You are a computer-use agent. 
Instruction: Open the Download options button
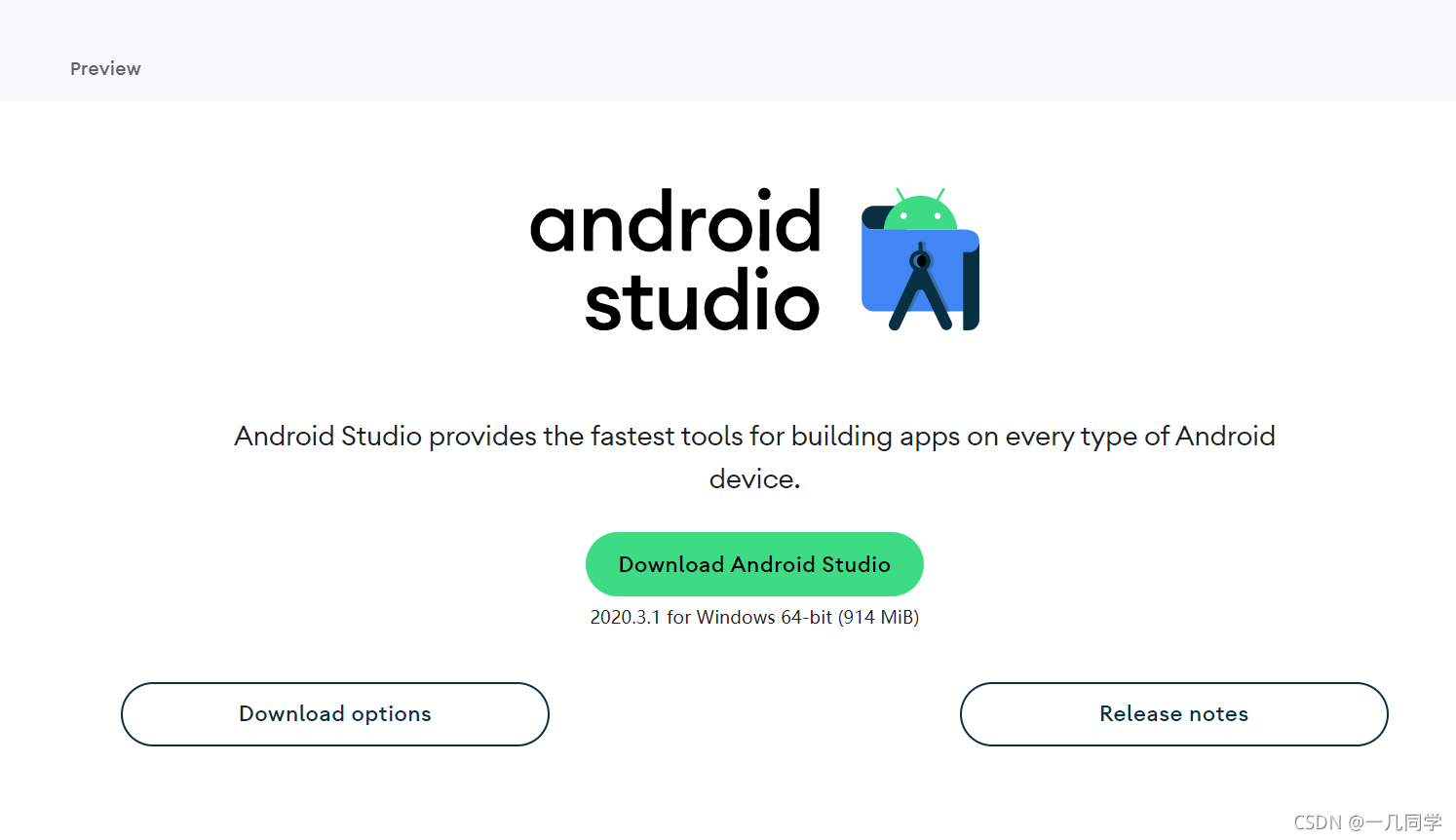point(335,714)
